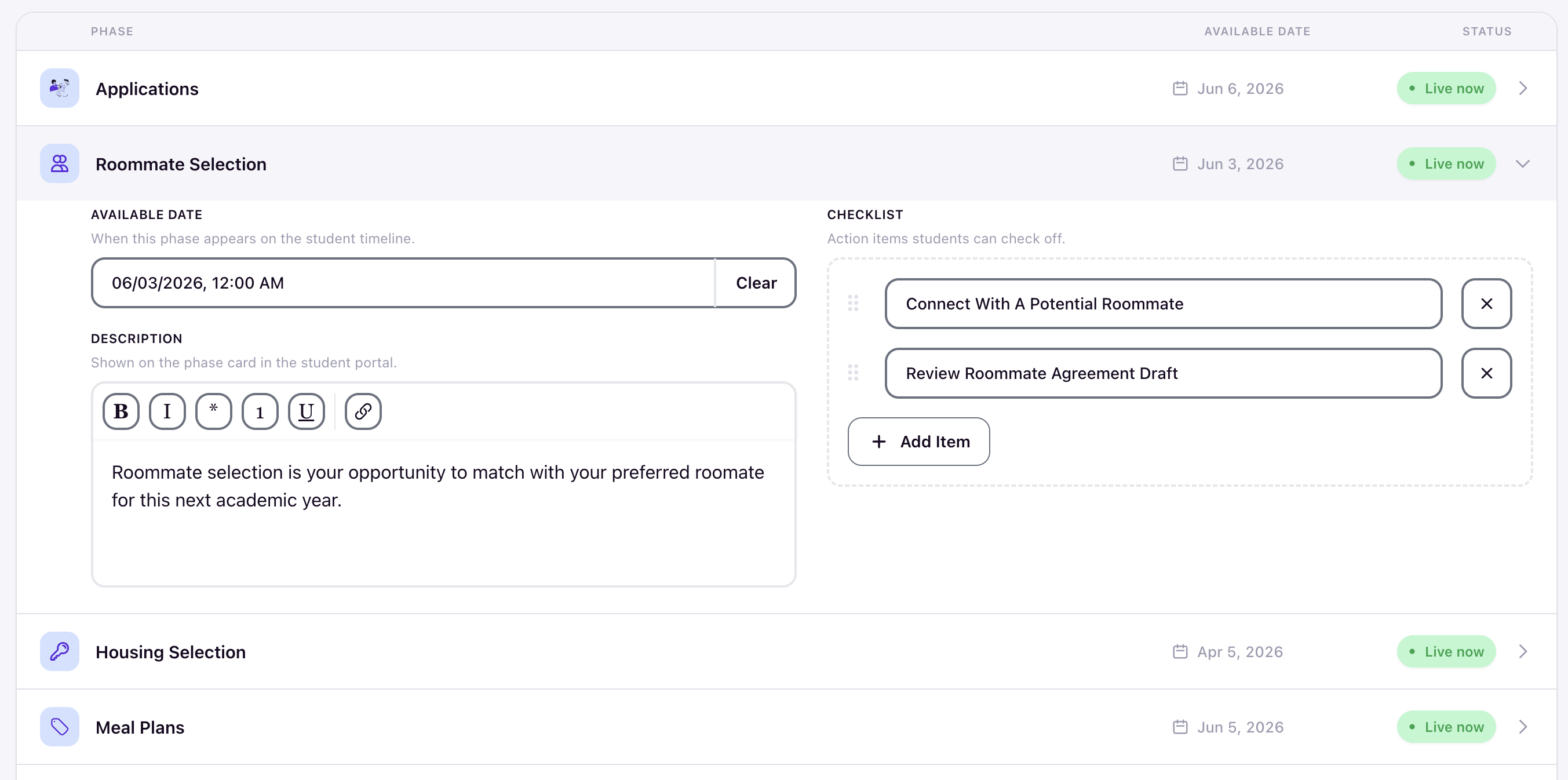Click the DESCRIPTION section heading

[x=136, y=339]
